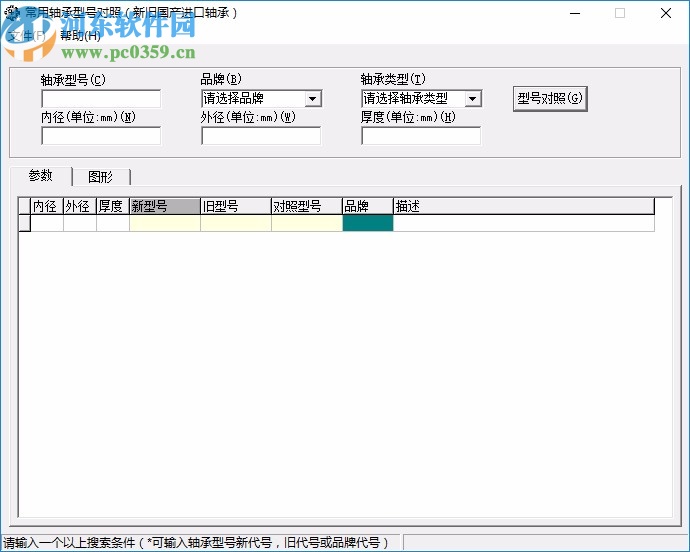The image size is (690, 552).
Task: Expand the 请选择轴承类型 dropdown arrow
Action: point(473,99)
